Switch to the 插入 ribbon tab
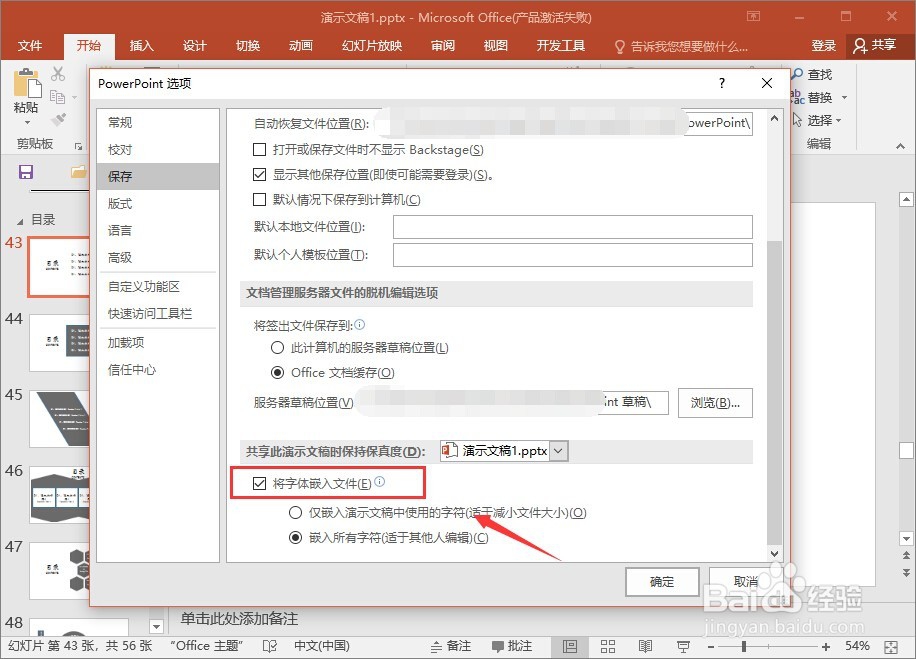Viewport: 916px width, 659px height. click(140, 45)
